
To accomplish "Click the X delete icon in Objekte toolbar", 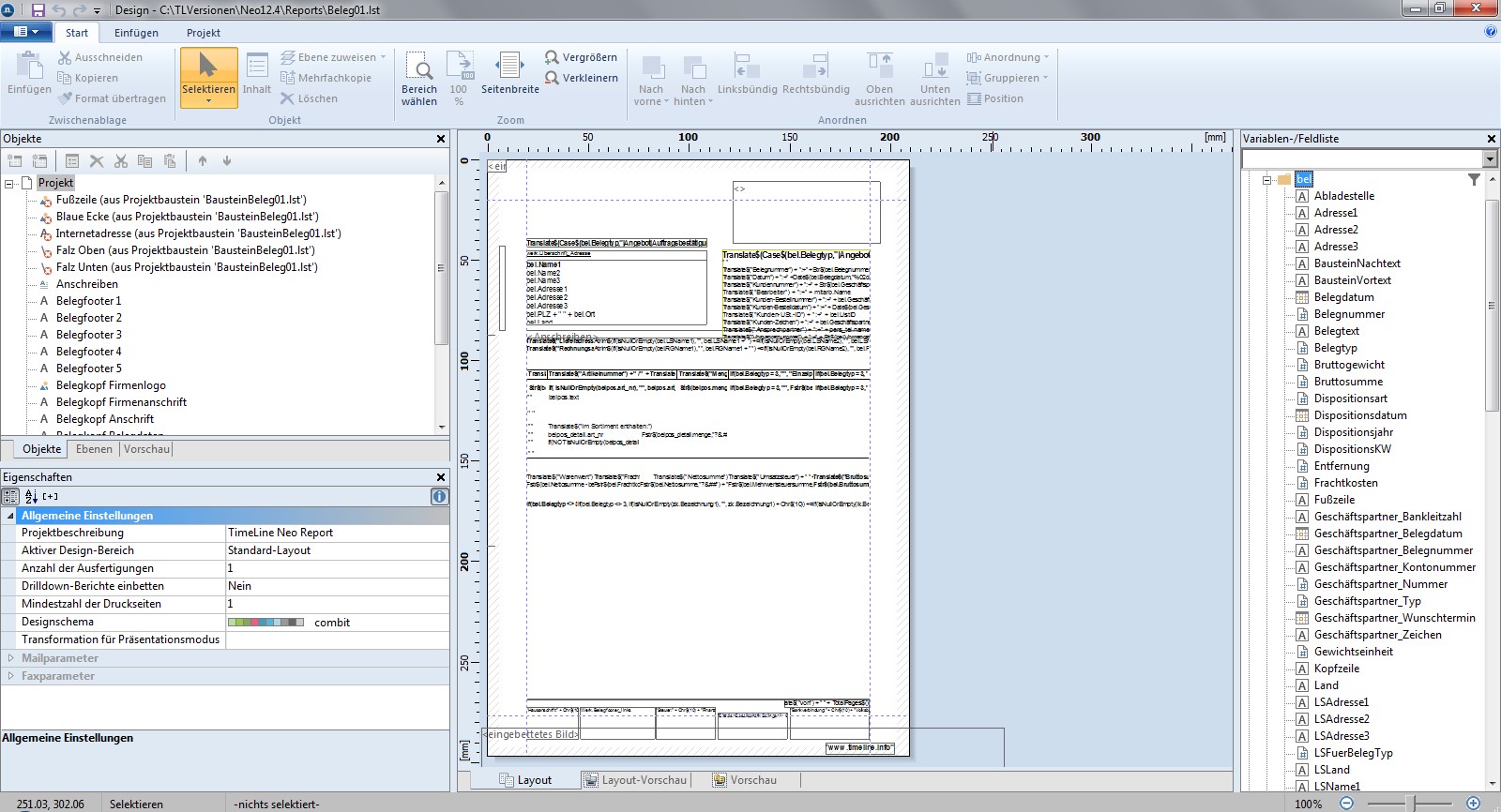I will pyautogui.click(x=97, y=161).
